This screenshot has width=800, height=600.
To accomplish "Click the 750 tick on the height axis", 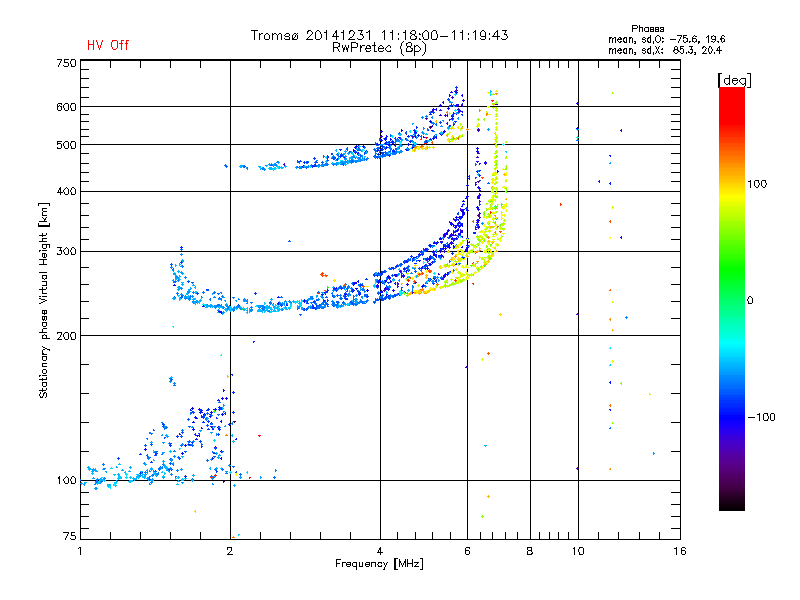I will coord(66,63).
